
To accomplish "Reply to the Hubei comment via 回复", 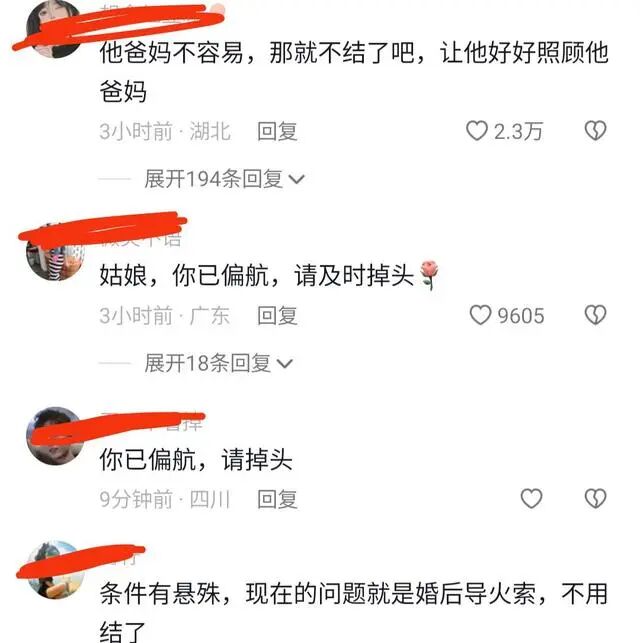I will pos(277,131).
